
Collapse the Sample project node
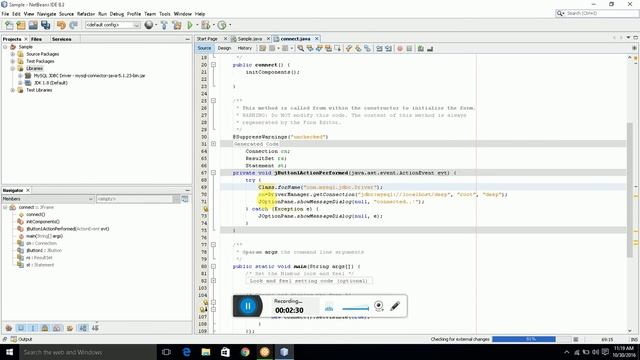pyautogui.click(x=5, y=47)
